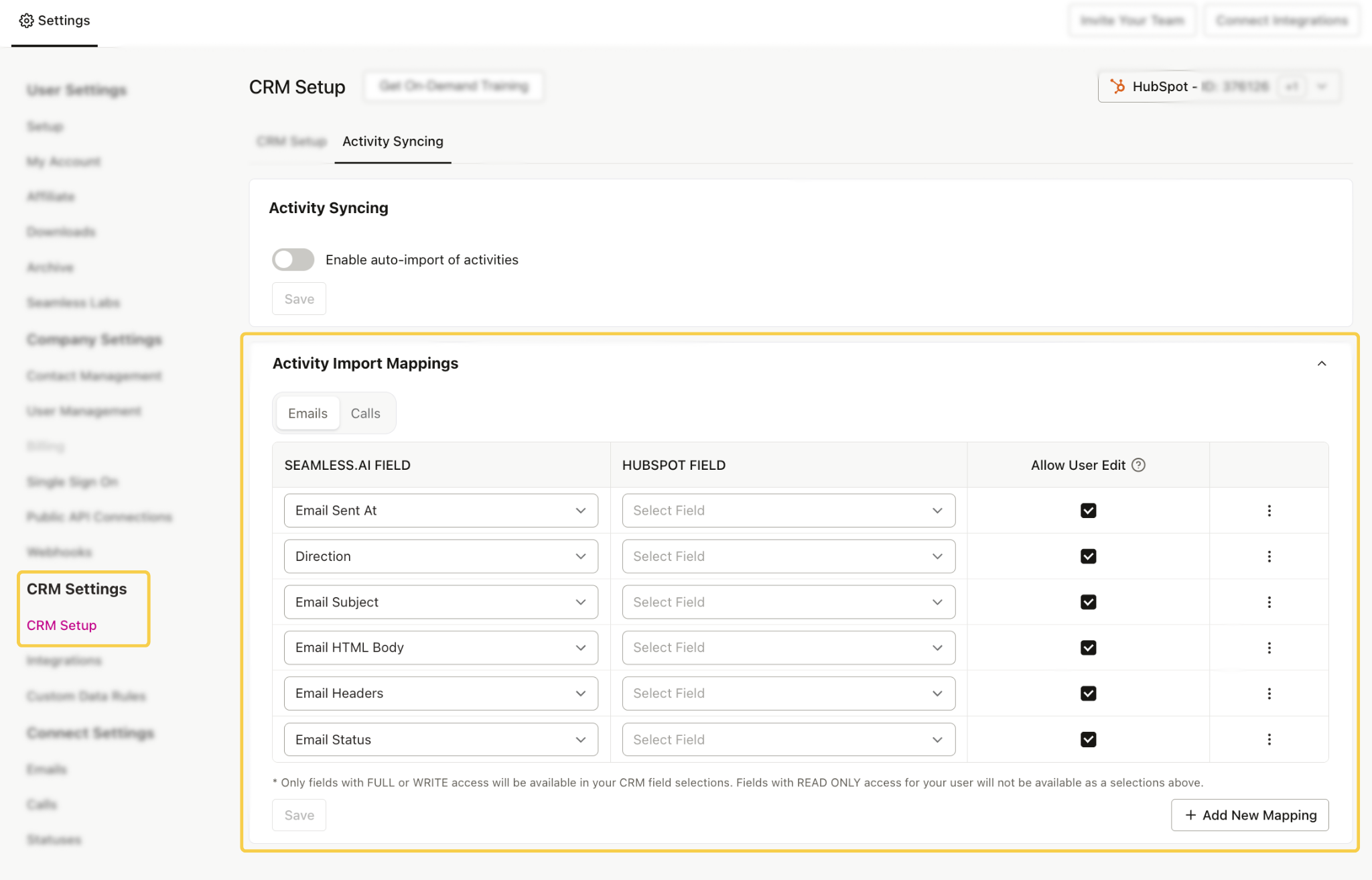Image resolution: width=1372 pixels, height=880 pixels.
Task: Select a HubSpot field for Email Subject
Action: coord(788,602)
